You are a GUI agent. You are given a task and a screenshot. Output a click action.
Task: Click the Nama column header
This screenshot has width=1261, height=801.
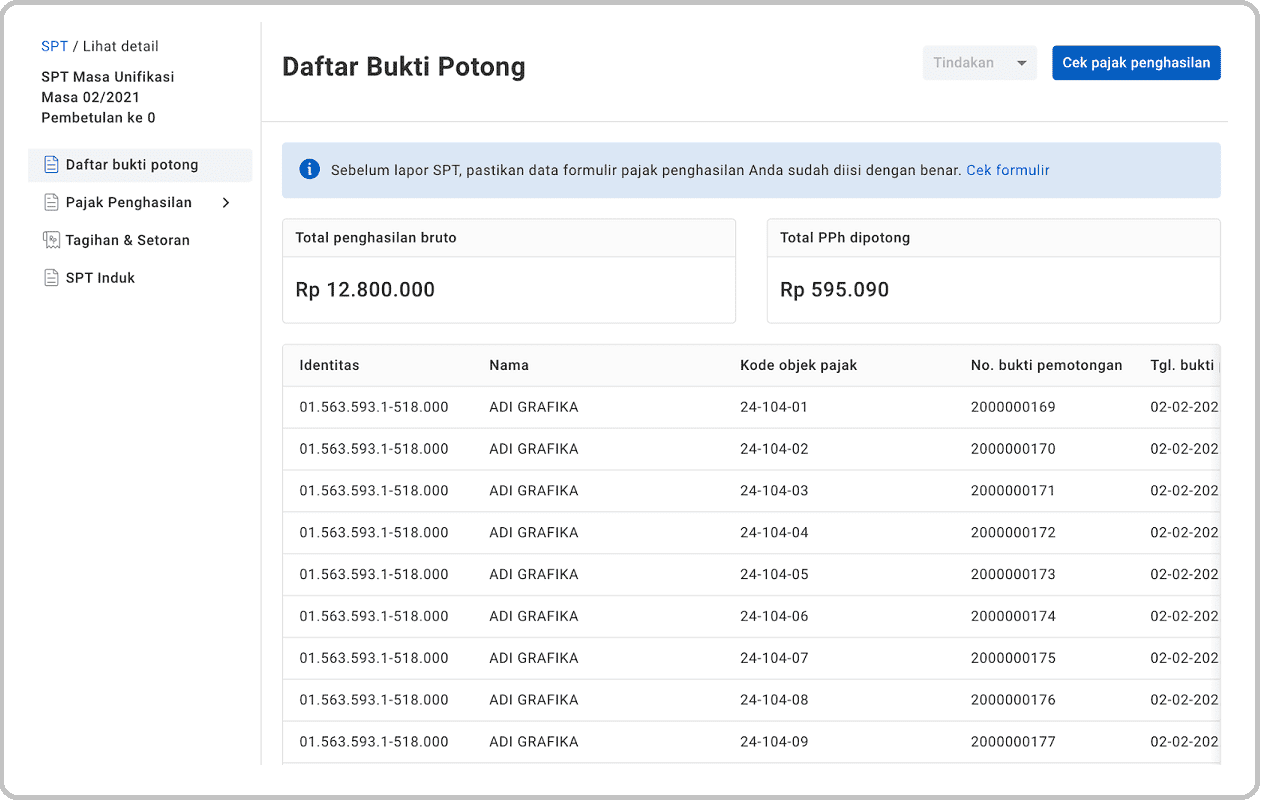coord(509,366)
